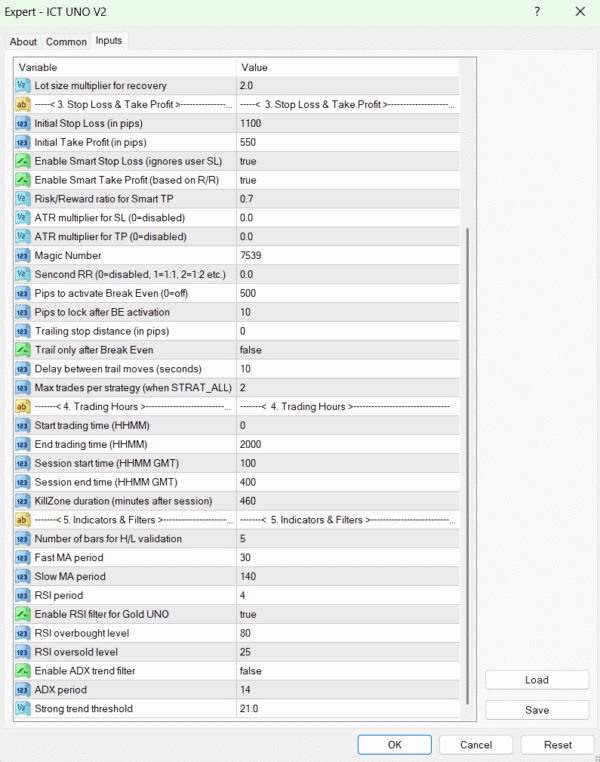Click the bool icon beside Enable ADX trend filter
The image size is (600, 762).
tap(22, 671)
